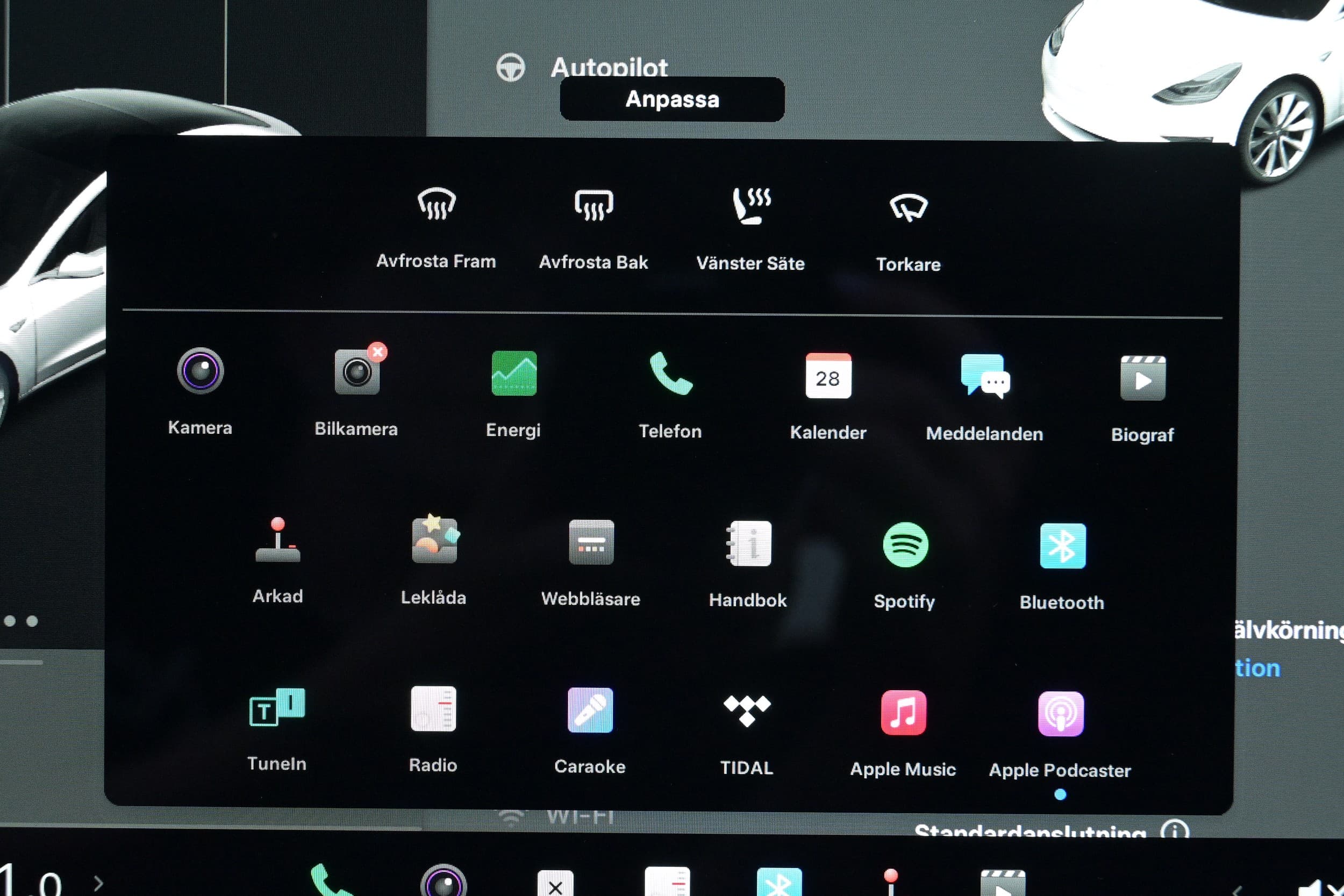Select Autopilot in the settings menu
The width and height of the screenshot is (1344, 896).
coord(609,67)
